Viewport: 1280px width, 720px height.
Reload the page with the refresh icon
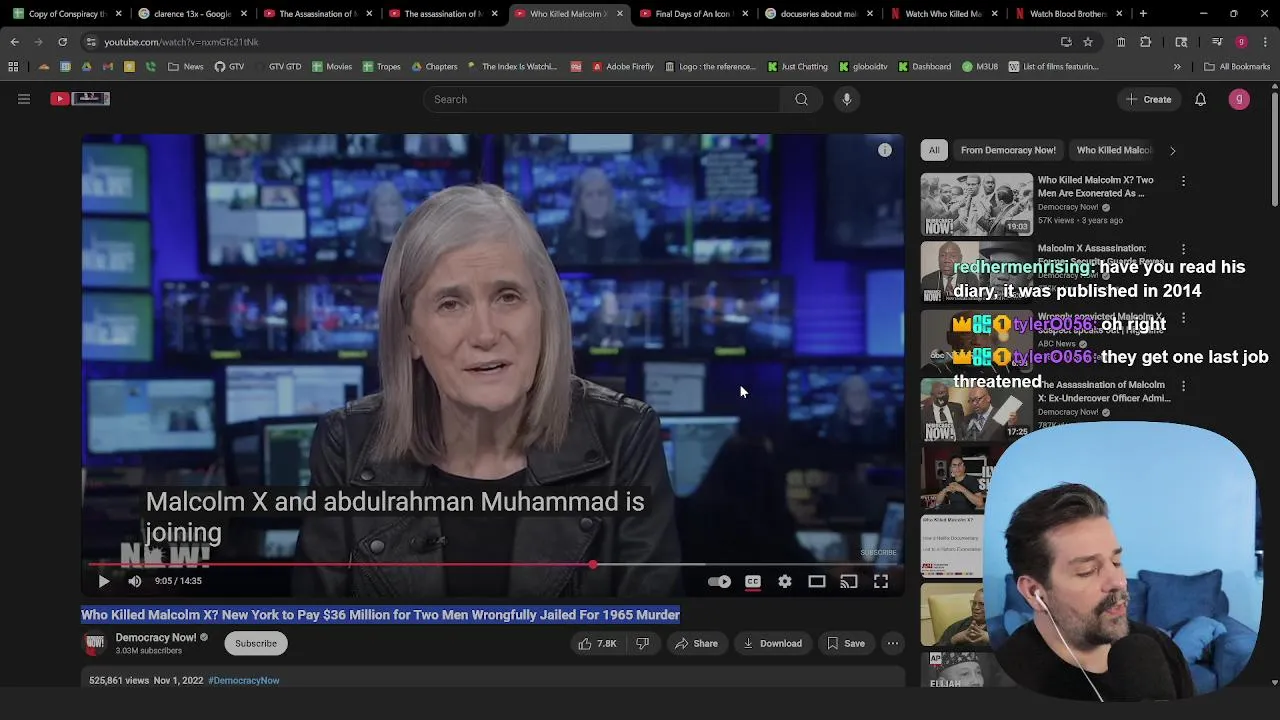click(x=62, y=42)
